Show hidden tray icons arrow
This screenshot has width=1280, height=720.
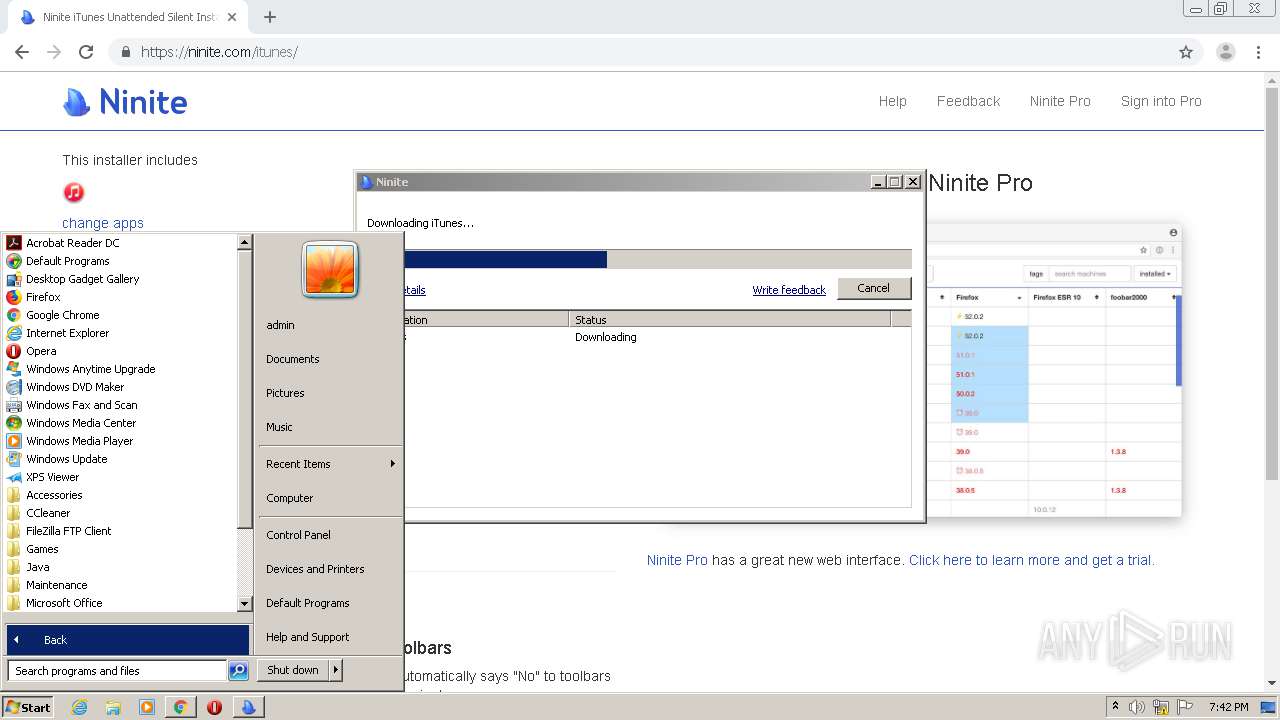pos(1115,707)
